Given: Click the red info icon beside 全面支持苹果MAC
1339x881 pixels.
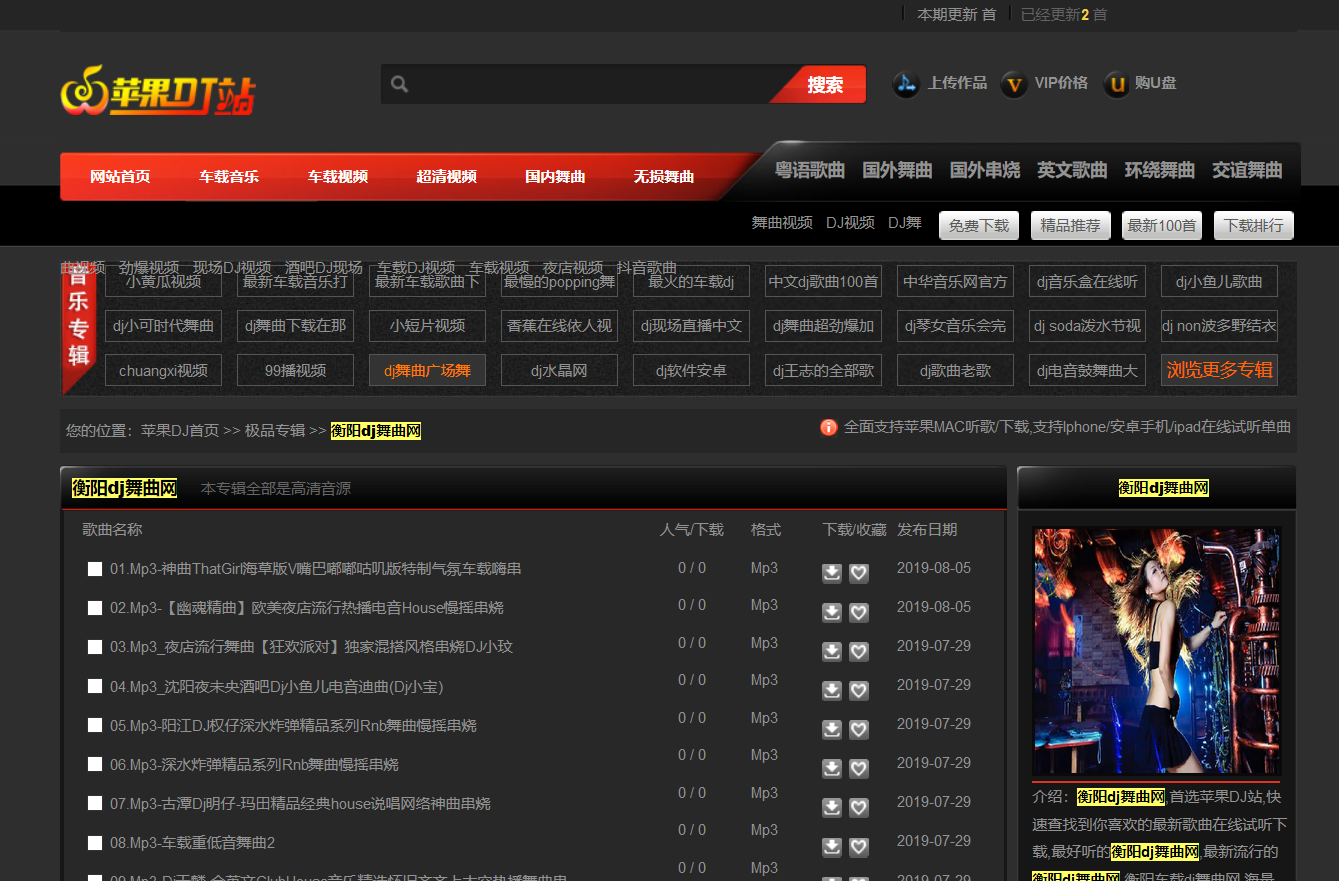Looking at the screenshot, I should tap(828, 427).
